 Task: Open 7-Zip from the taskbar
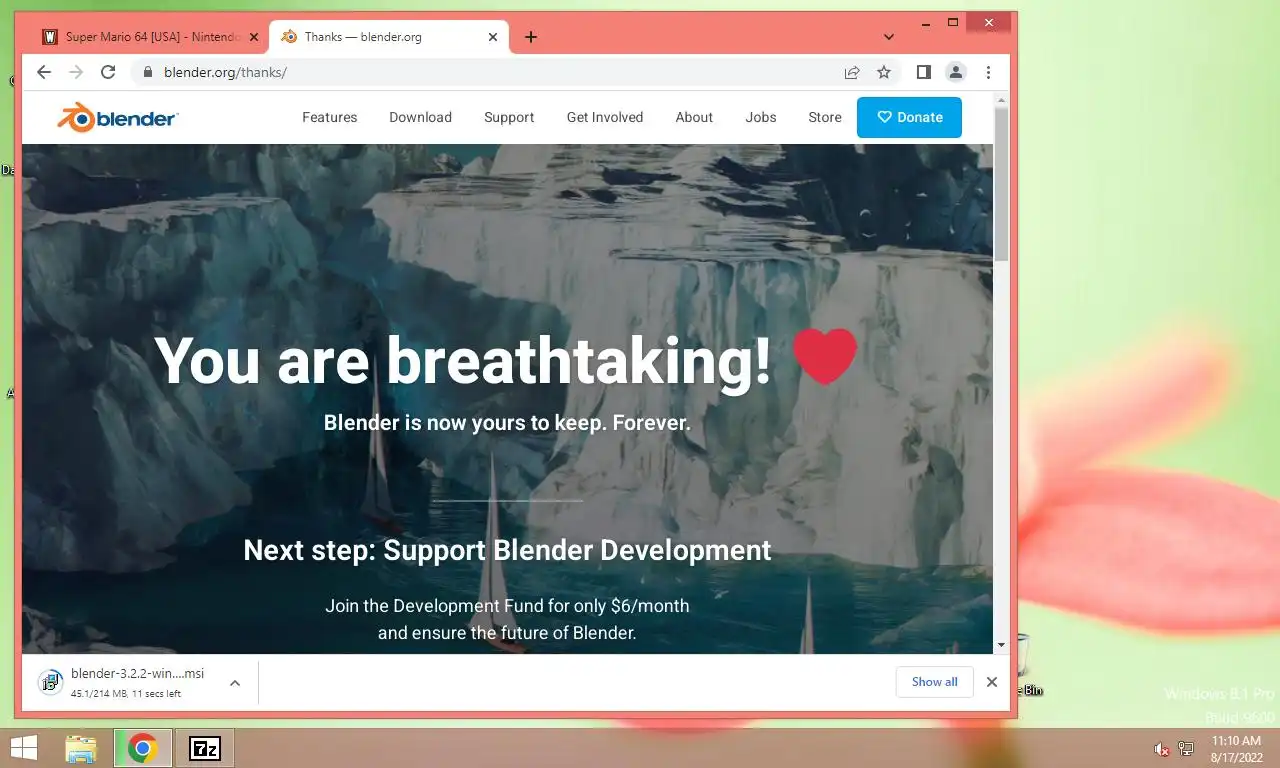click(205, 748)
